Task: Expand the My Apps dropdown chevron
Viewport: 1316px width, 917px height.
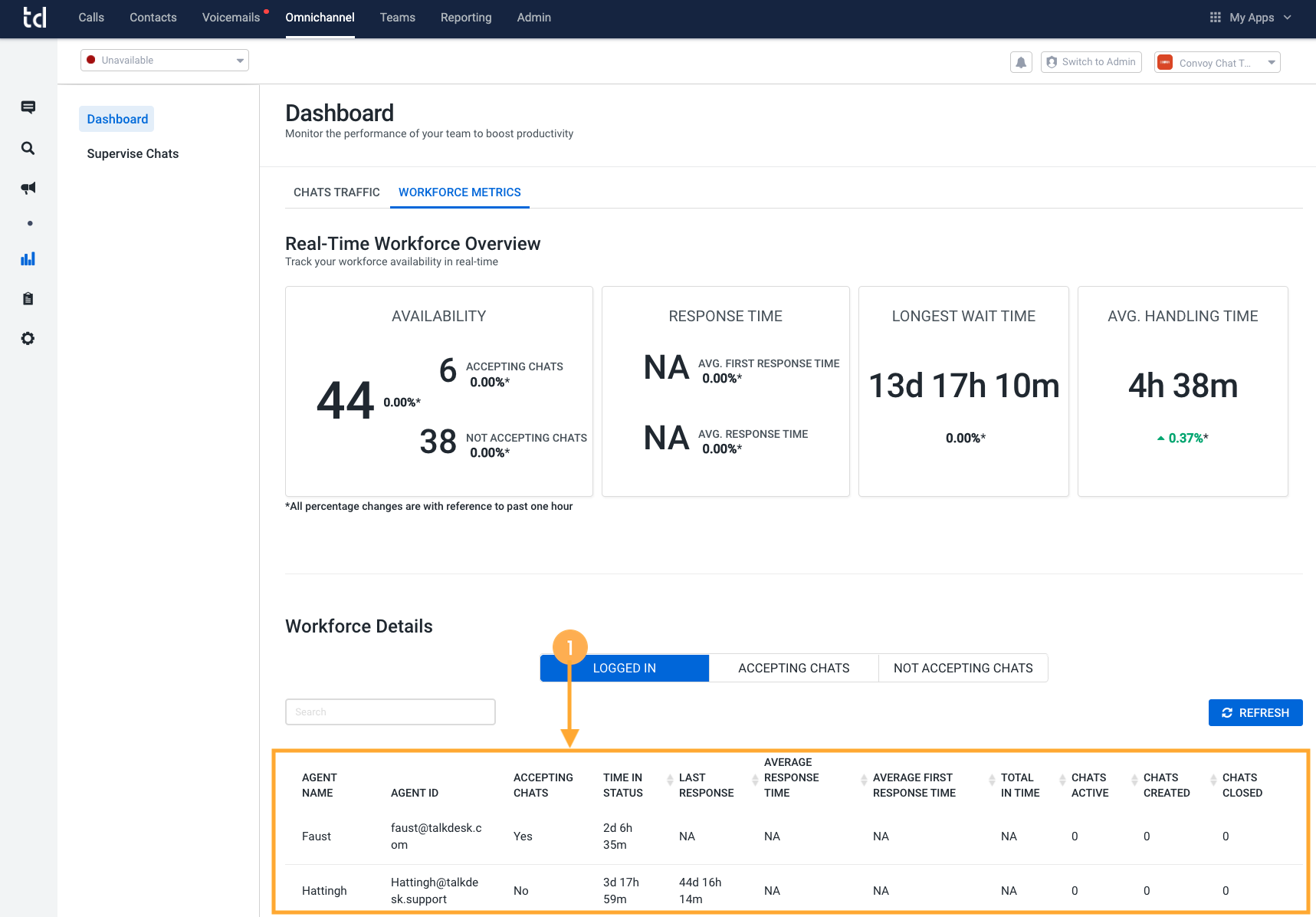Action: (1288, 18)
